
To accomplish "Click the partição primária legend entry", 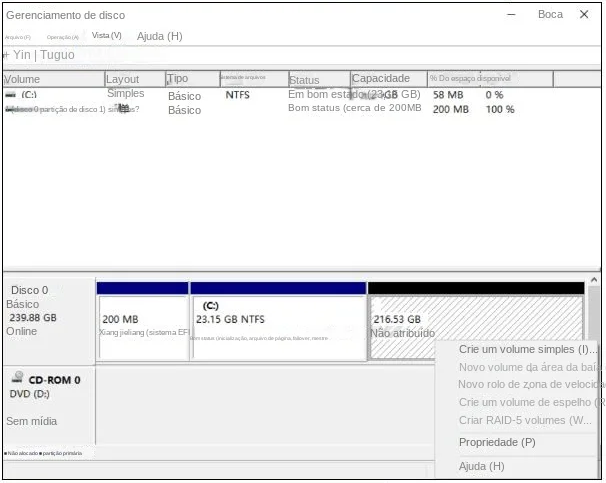I will [x=61, y=453].
